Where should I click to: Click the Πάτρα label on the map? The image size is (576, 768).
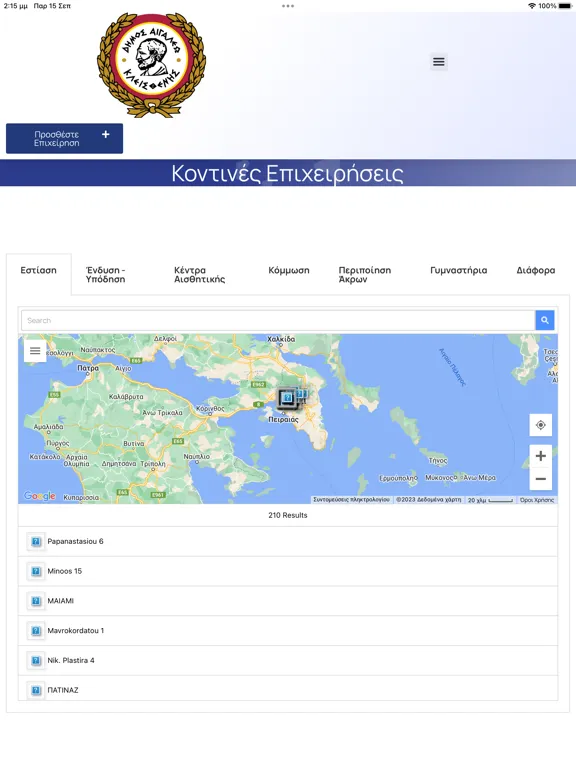tap(88, 368)
